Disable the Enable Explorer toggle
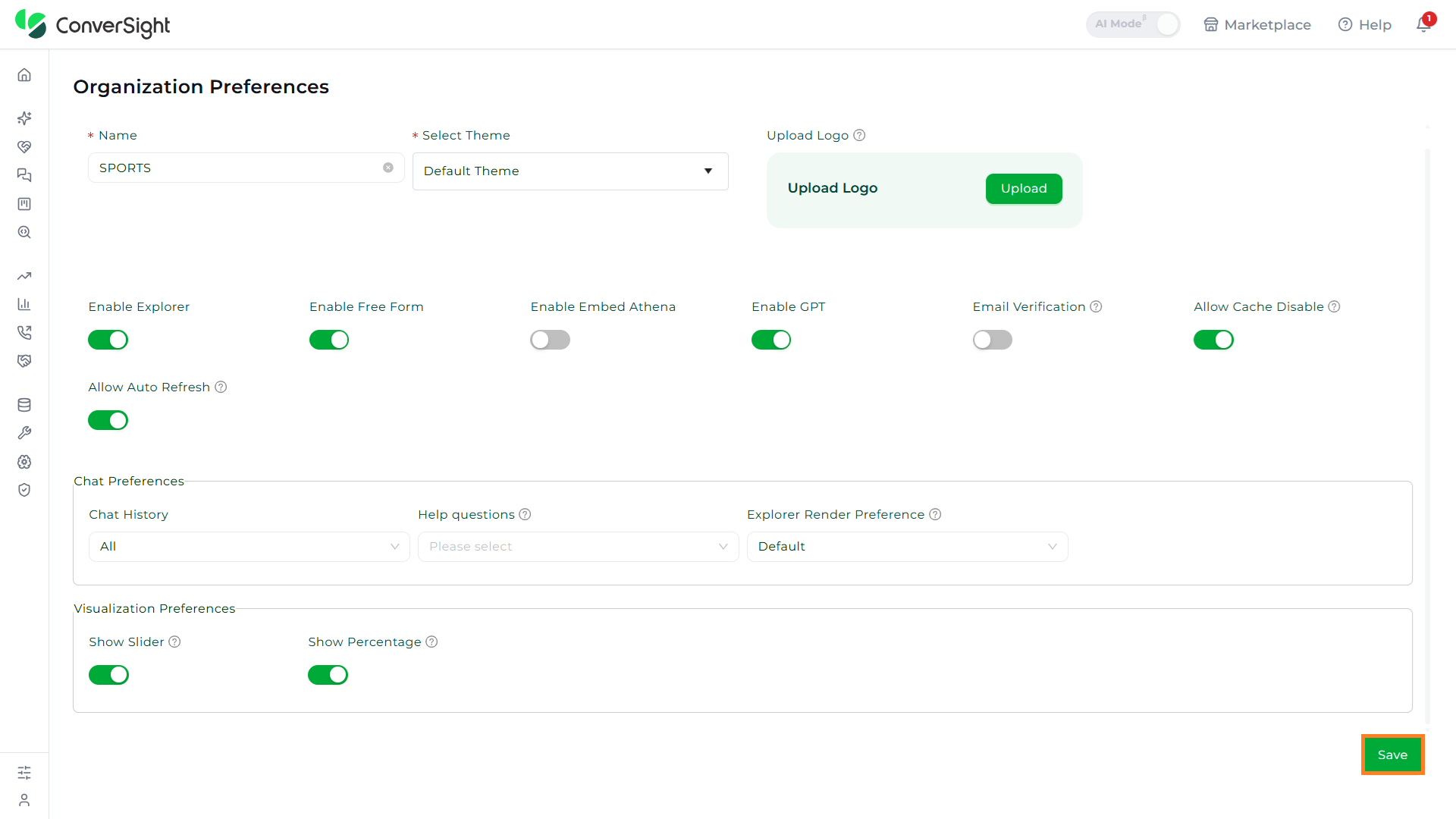 click(108, 340)
